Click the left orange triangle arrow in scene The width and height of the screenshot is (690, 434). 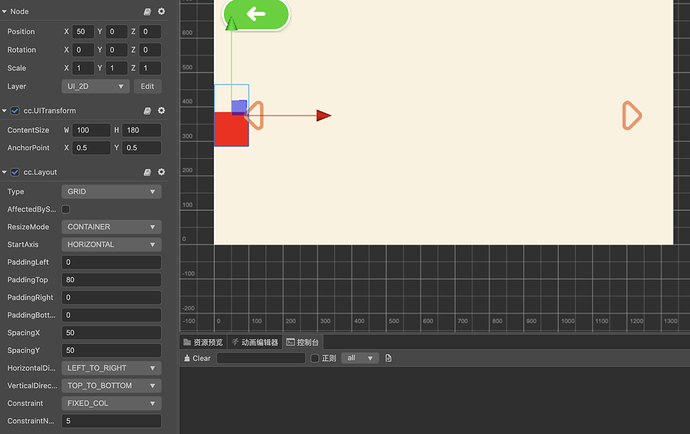click(x=255, y=116)
